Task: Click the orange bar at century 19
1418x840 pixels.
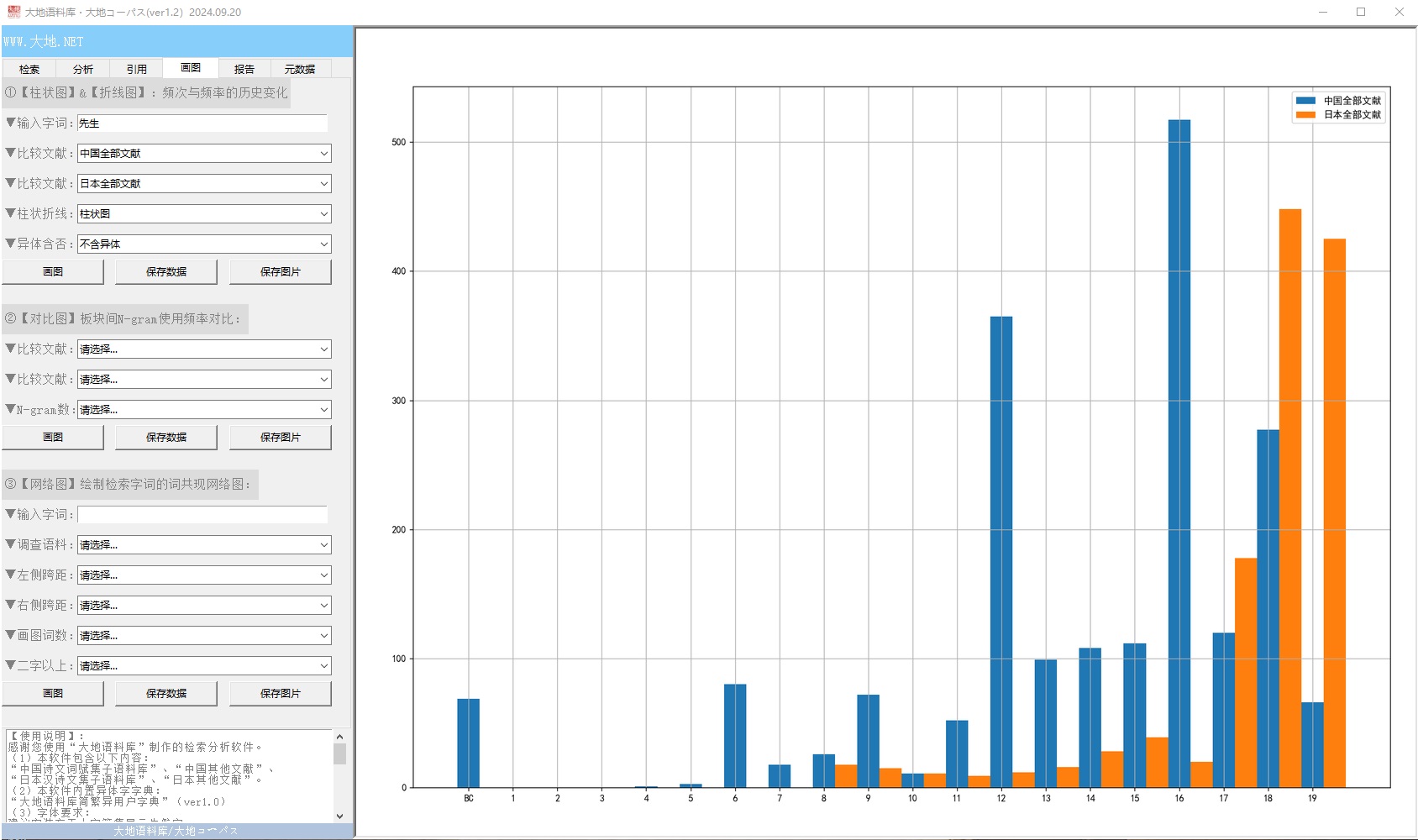Action: tap(1335, 513)
